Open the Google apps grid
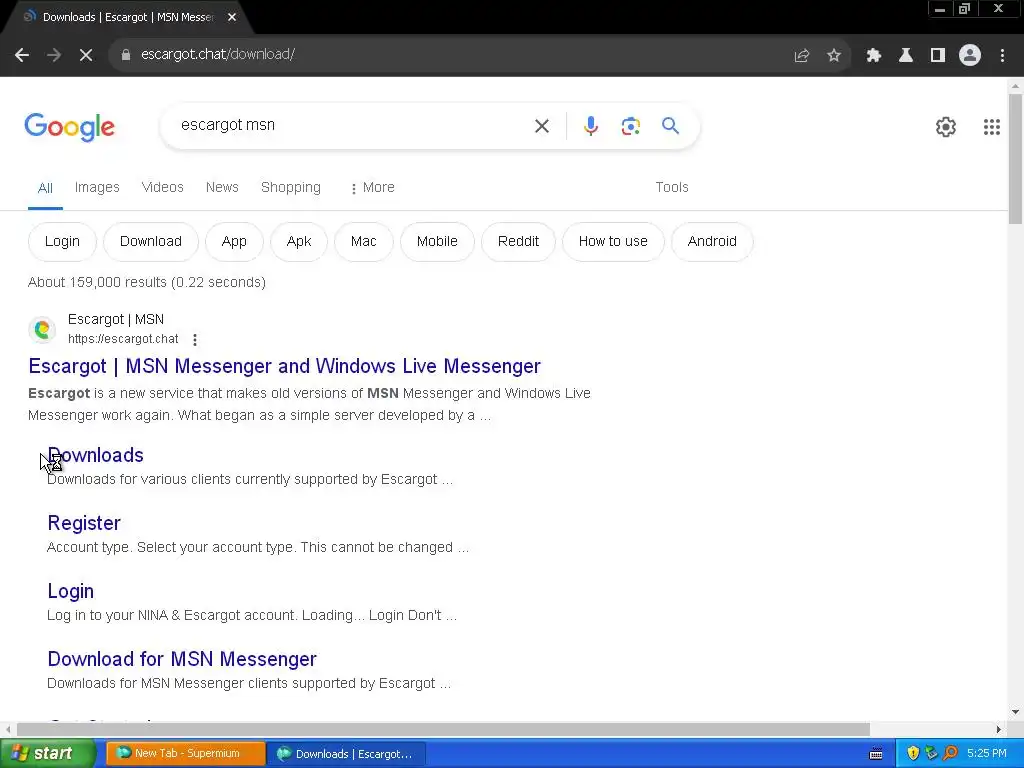 click(991, 127)
